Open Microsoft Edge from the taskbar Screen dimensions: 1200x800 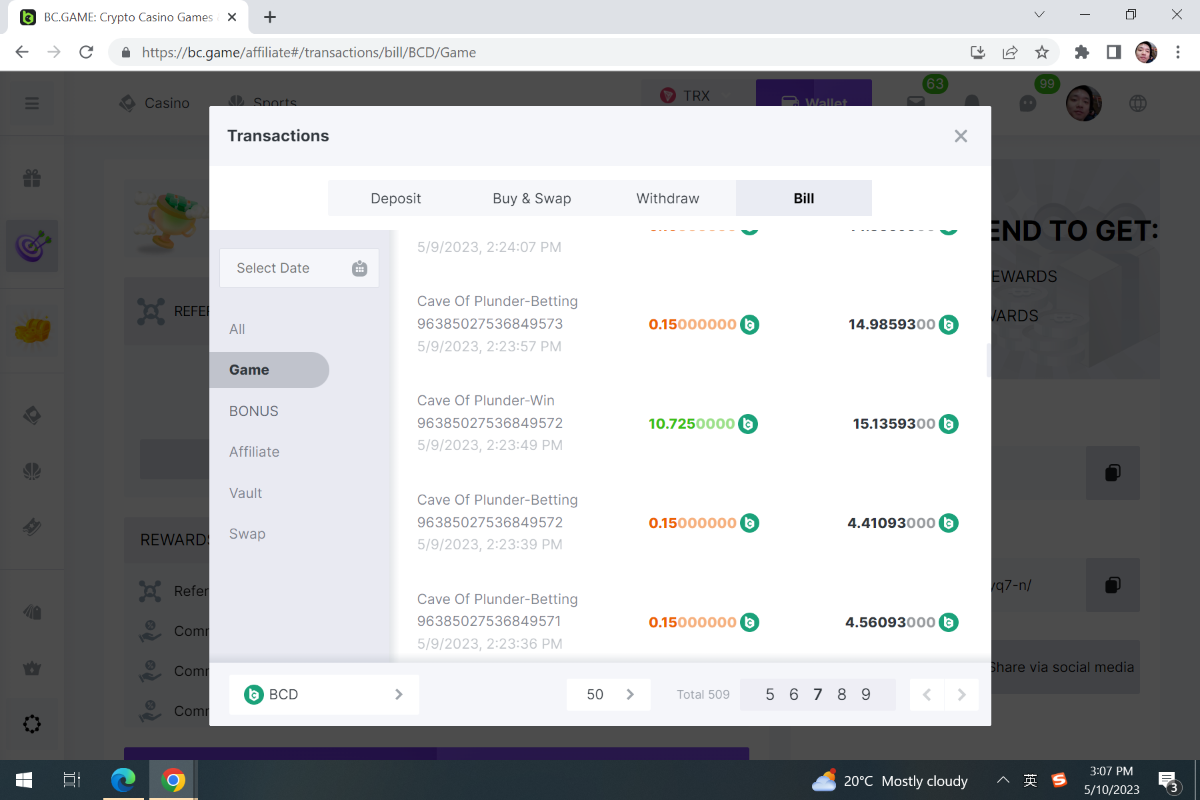click(x=123, y=780)
